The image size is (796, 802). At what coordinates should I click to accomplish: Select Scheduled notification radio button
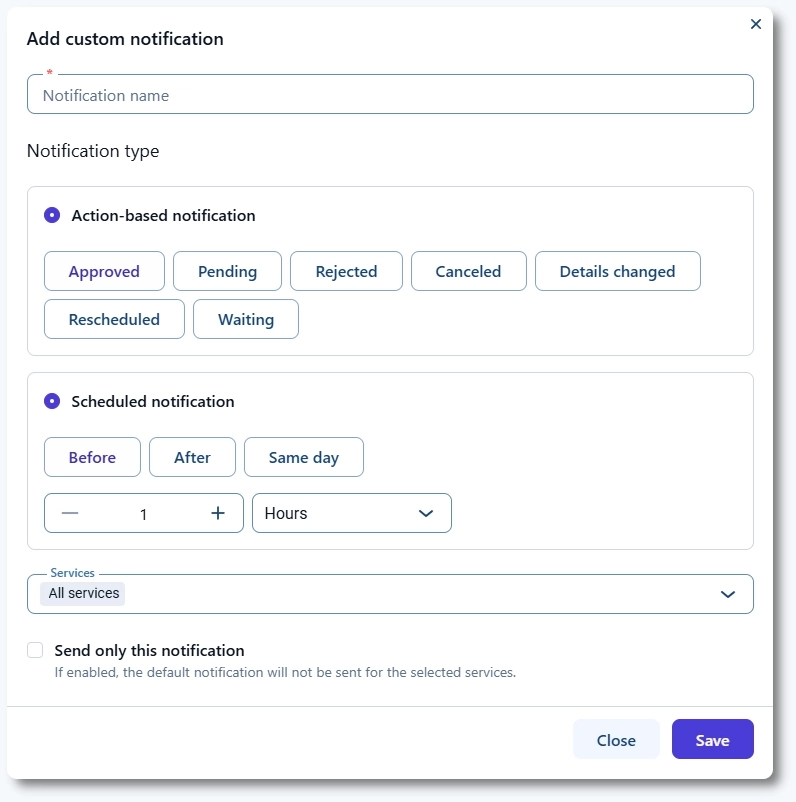pyautogui.click(x=52, y=401)
